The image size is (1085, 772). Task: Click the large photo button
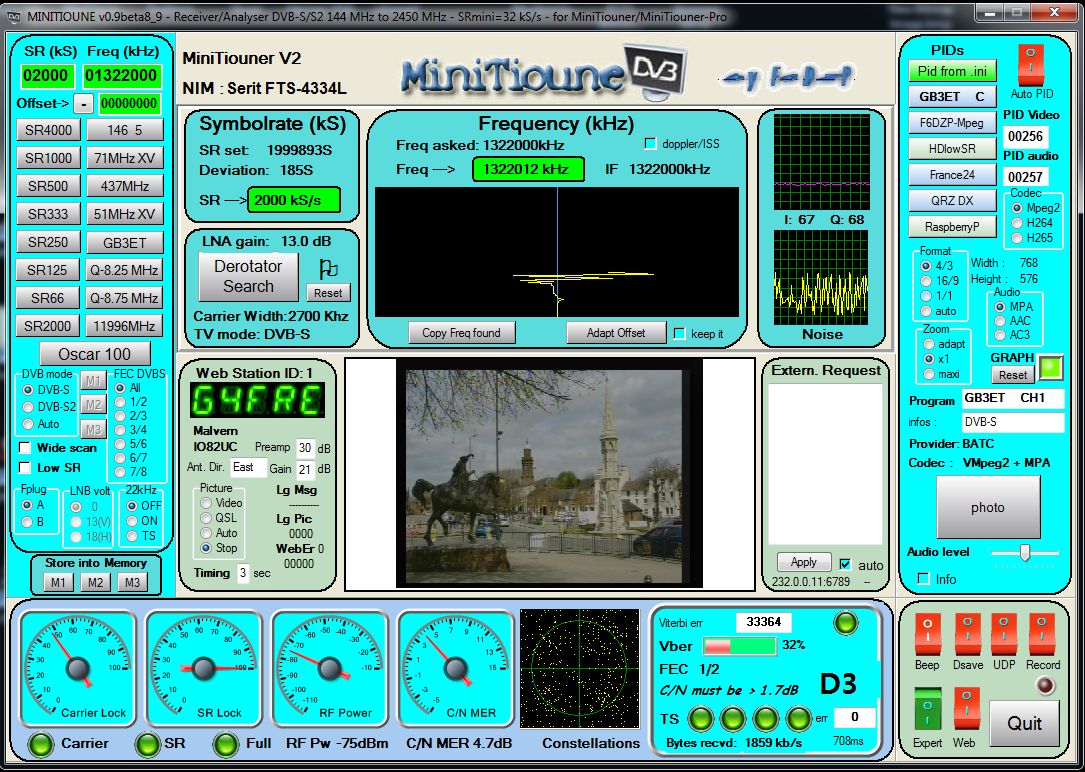pos(988,507)
